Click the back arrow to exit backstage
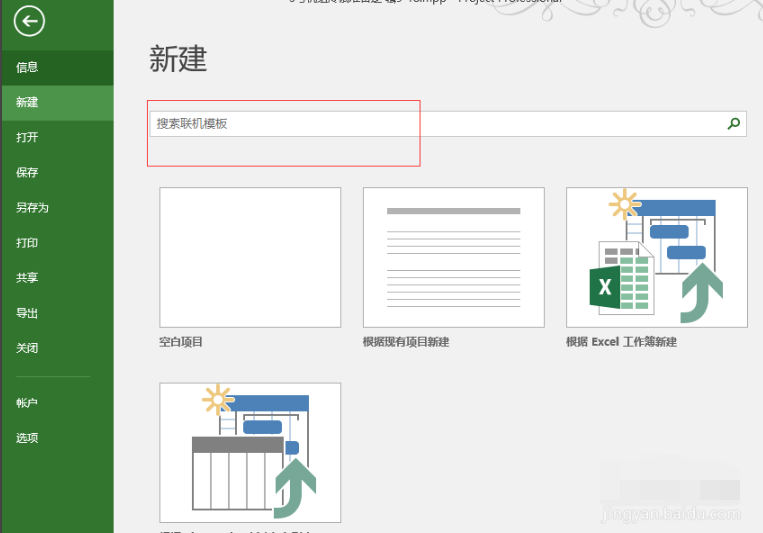Viewport: 763px width, 533px height. (x=30, y=21)
